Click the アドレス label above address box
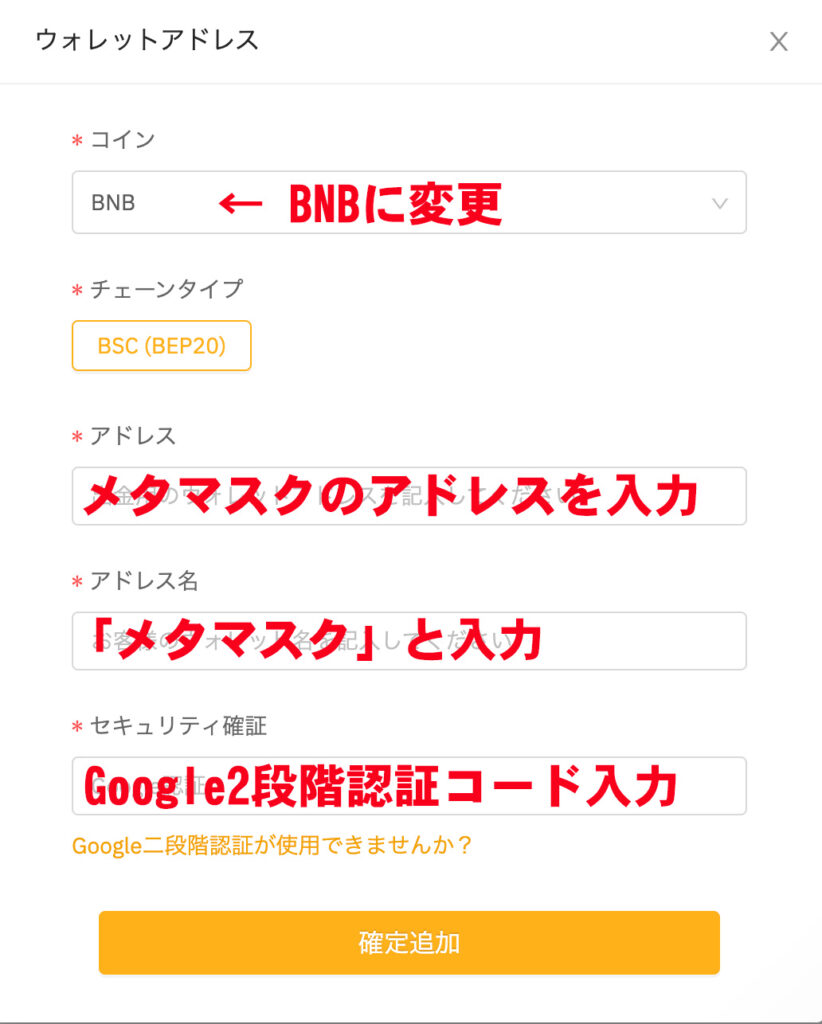Image resolution: width=822 pixels, height=1024 pixels. [133, 436]
